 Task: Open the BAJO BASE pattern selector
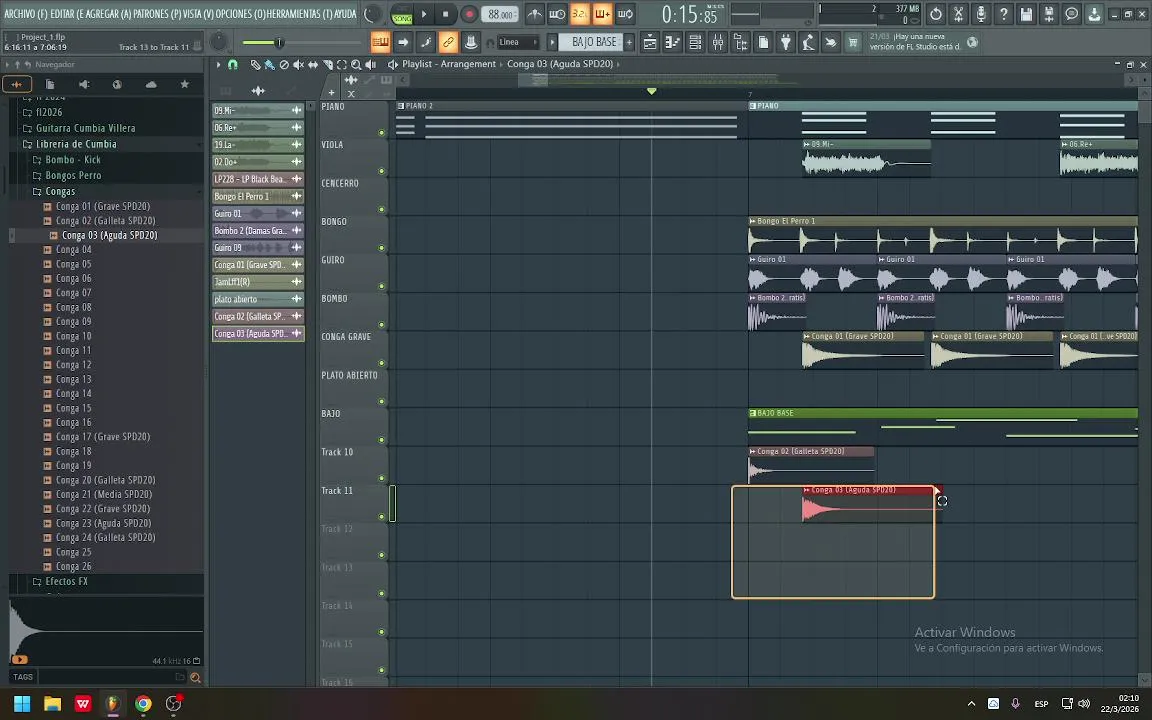pos(594,43)
